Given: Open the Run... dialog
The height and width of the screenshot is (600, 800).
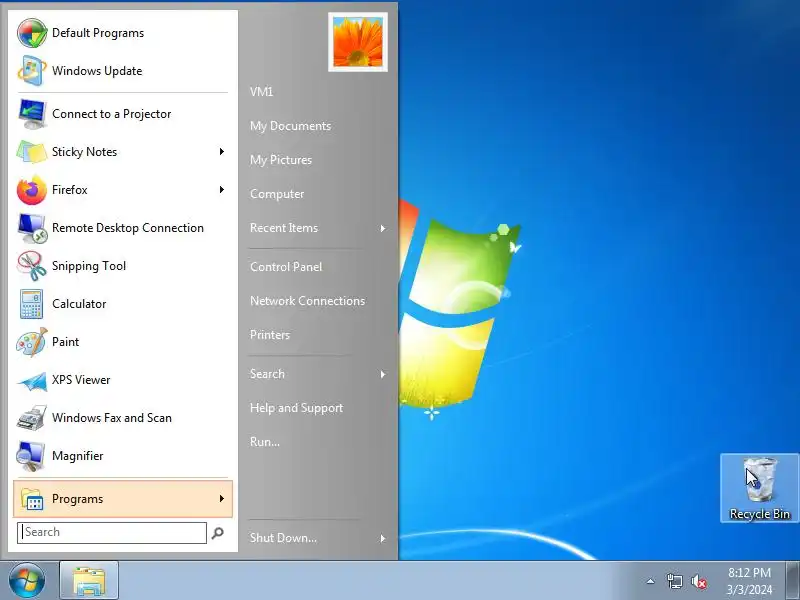Looking at the screenshot, I should tap(265, 442).
